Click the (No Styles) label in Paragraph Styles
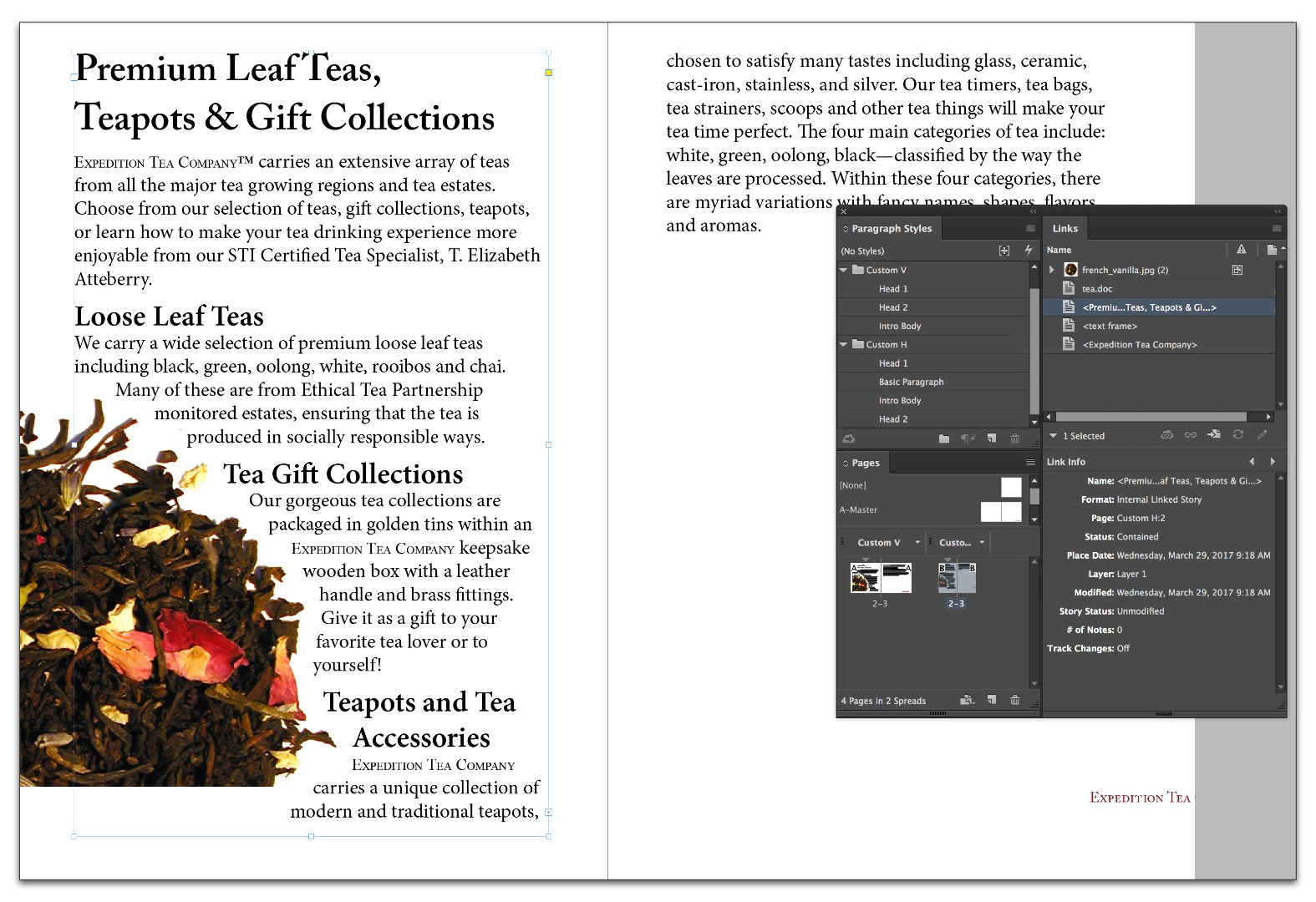The width and height of the screenshot is (1316, 902). 862,251
